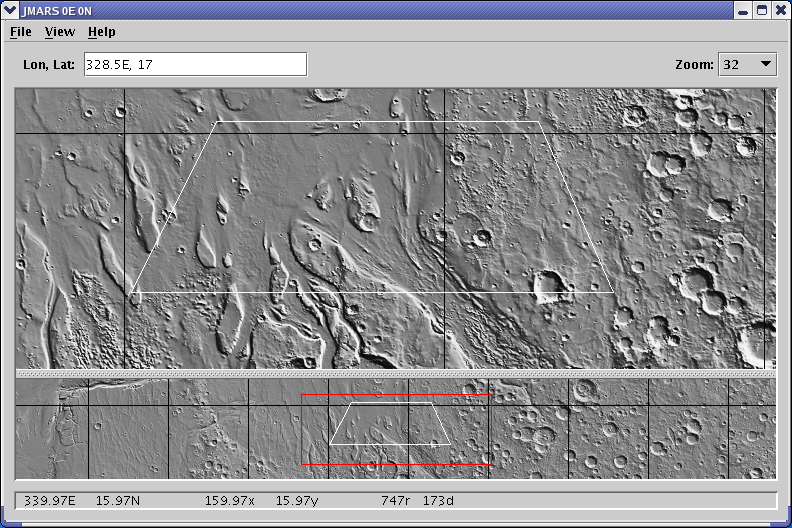Screen dimensions: 792x528
Task: Click the status bar longitude 339.97E
Action: (50, 501)
